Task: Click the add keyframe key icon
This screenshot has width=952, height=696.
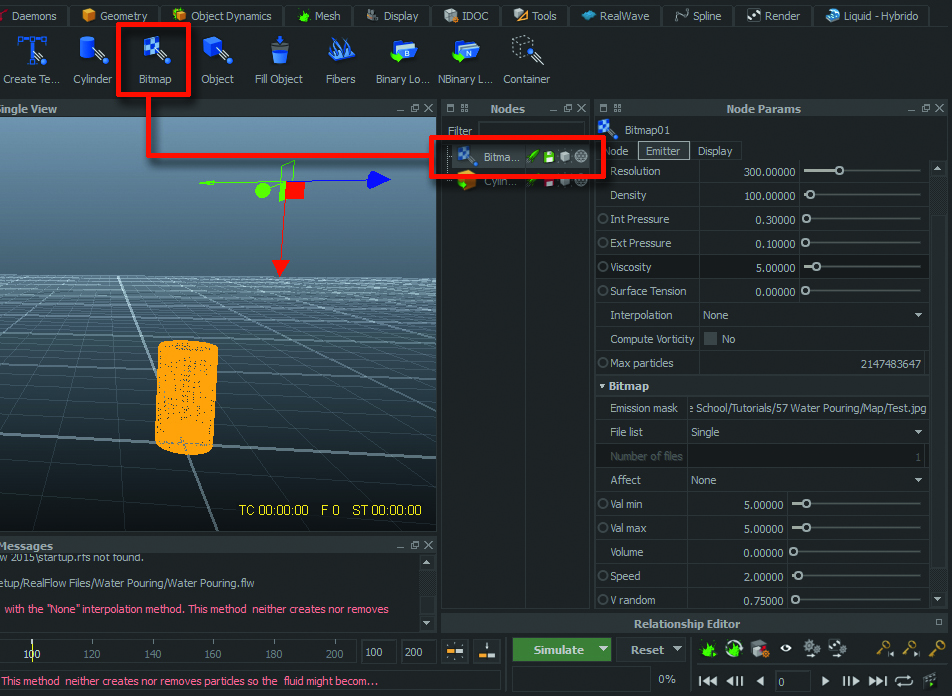Action: point(936,649)
